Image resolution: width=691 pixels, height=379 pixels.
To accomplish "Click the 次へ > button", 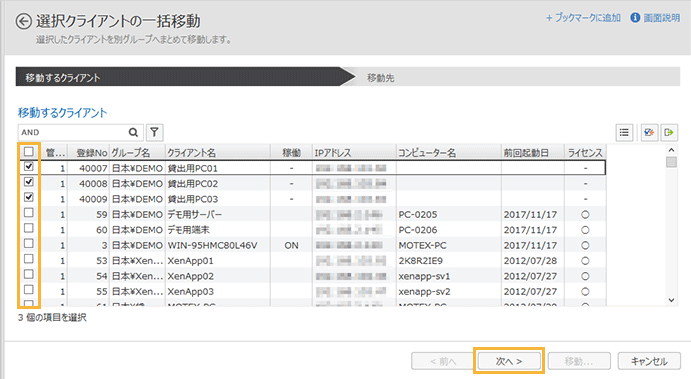I will pos(509,361).
